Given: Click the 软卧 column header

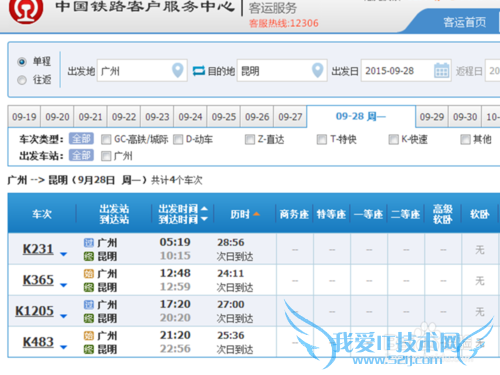Looking at the screenshot, I should (480, 214).
